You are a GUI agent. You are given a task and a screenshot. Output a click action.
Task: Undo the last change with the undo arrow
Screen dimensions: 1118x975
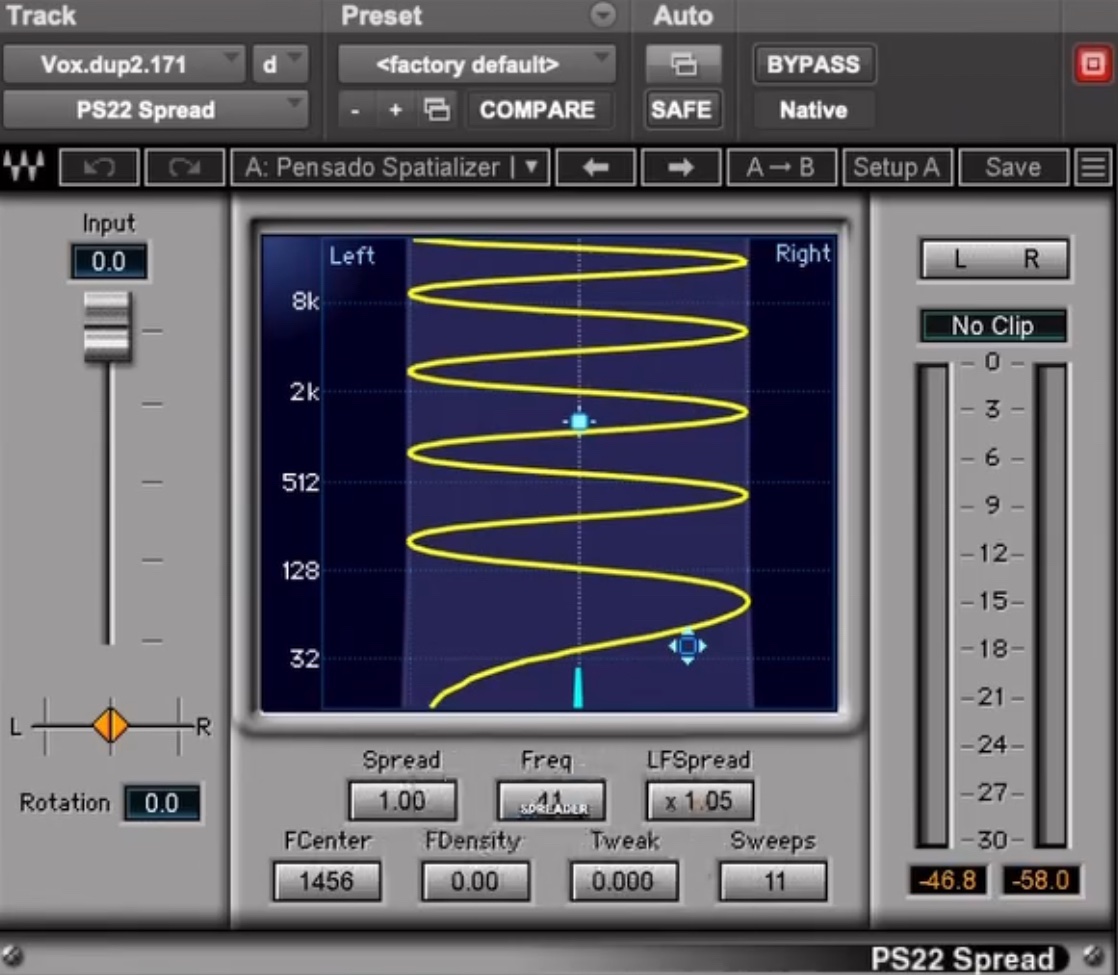click(100, 168)
